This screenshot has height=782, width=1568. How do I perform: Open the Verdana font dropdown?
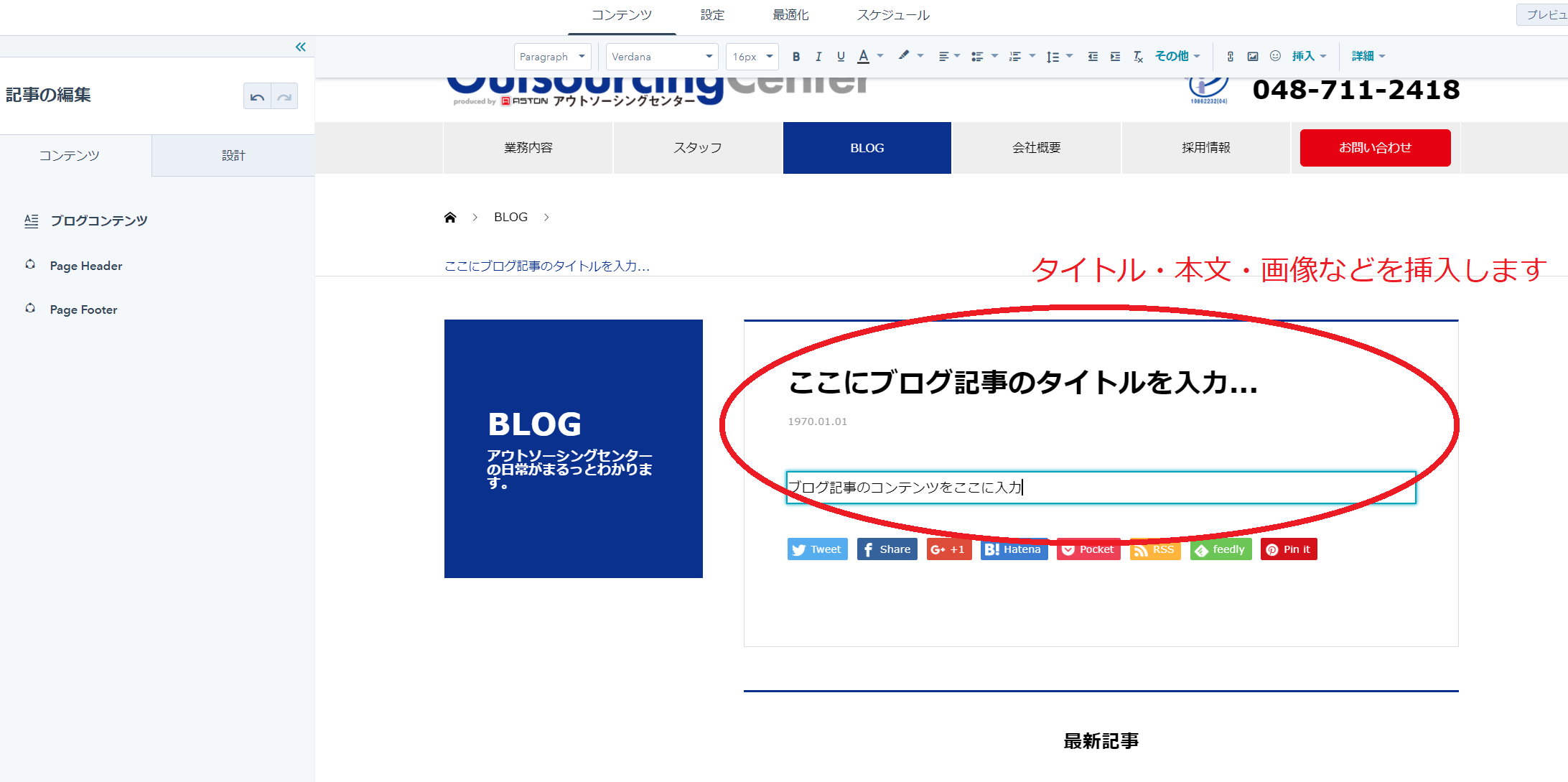click(662, 57)
